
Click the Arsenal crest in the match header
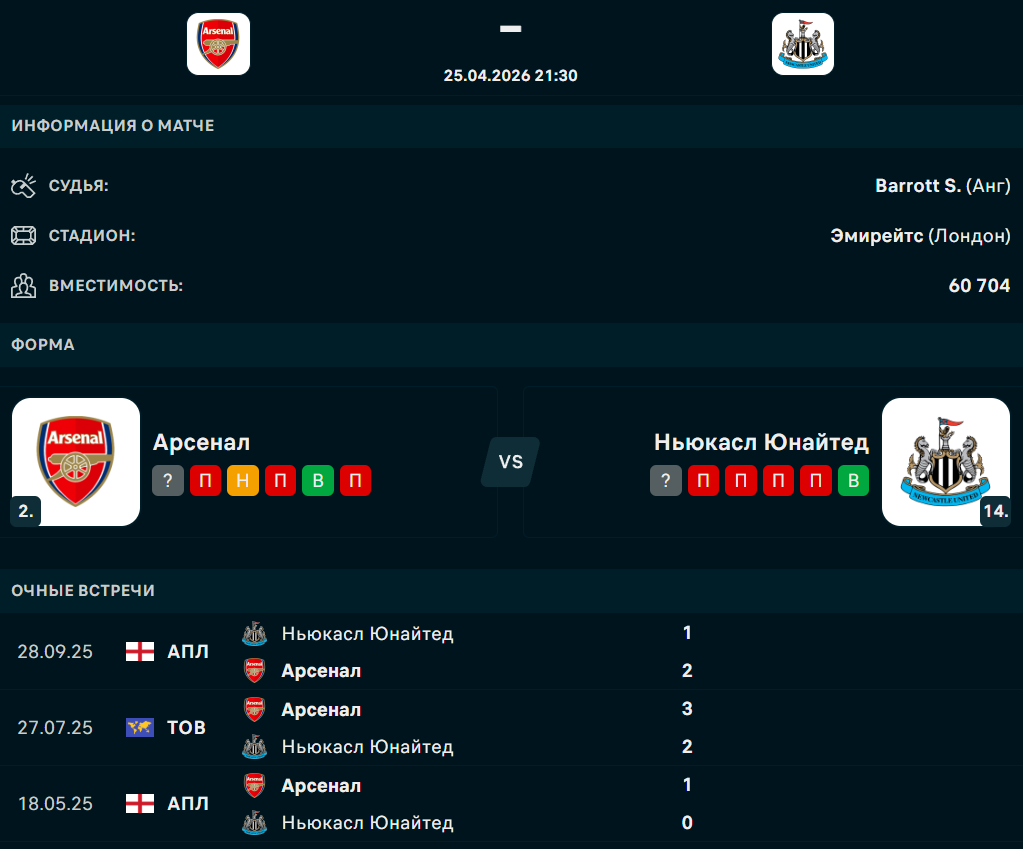click(218, 44)
